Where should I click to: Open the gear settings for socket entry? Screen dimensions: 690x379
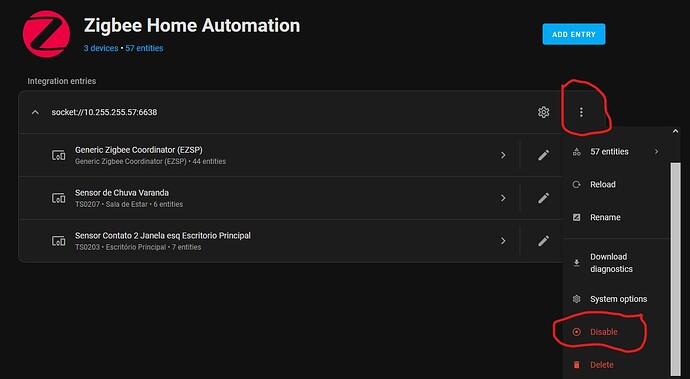[x=543, y=112]
